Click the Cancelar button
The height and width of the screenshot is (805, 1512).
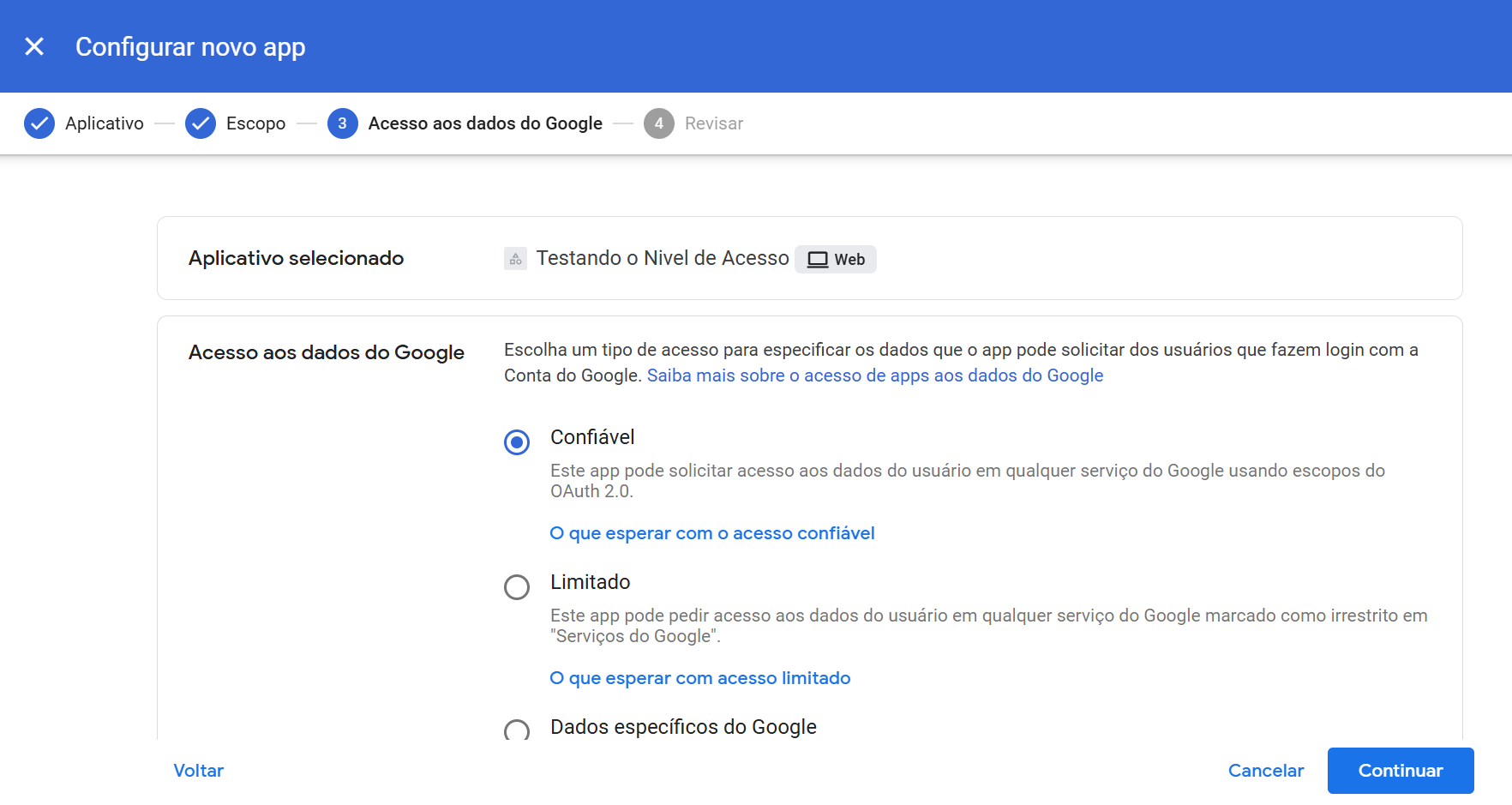click(1265, 771)
